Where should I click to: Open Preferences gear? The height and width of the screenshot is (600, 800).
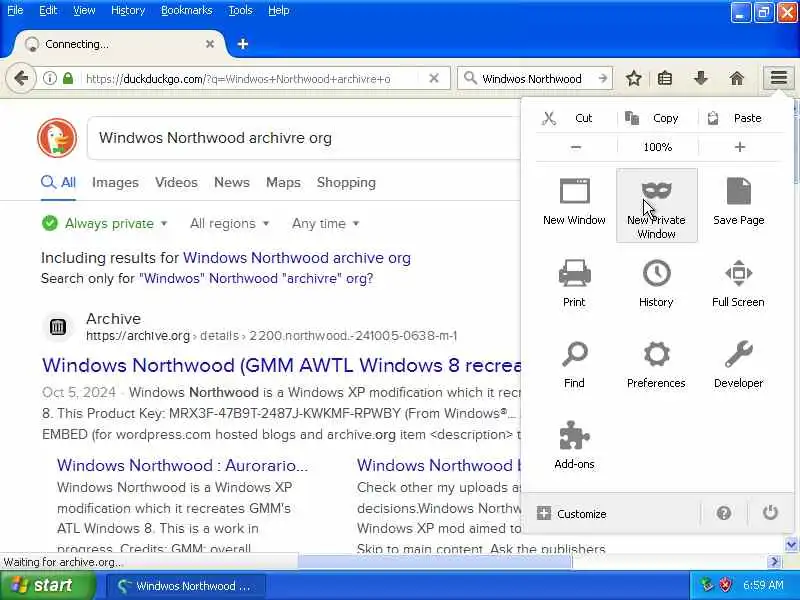656,364
